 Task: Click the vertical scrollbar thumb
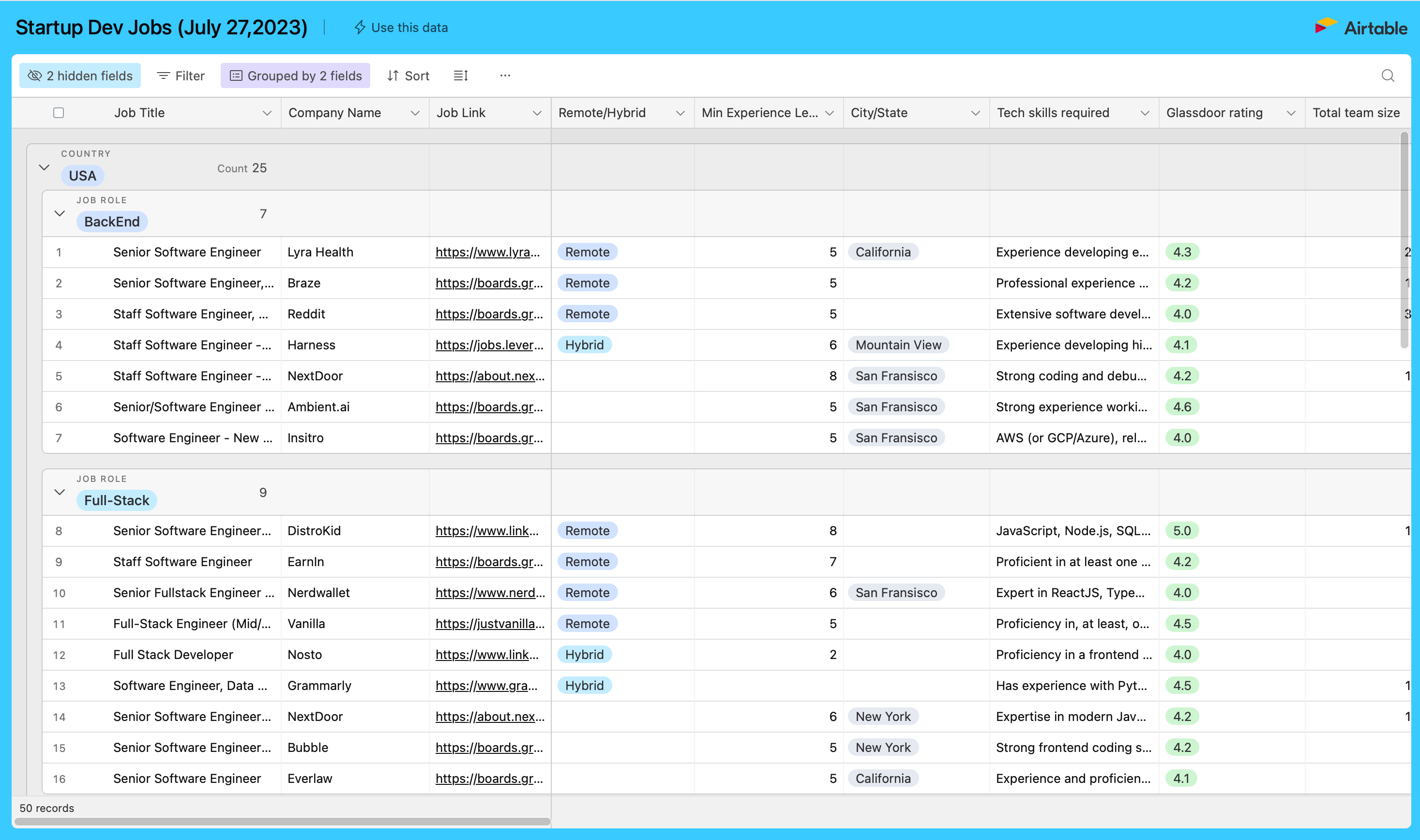point(1404,240)
